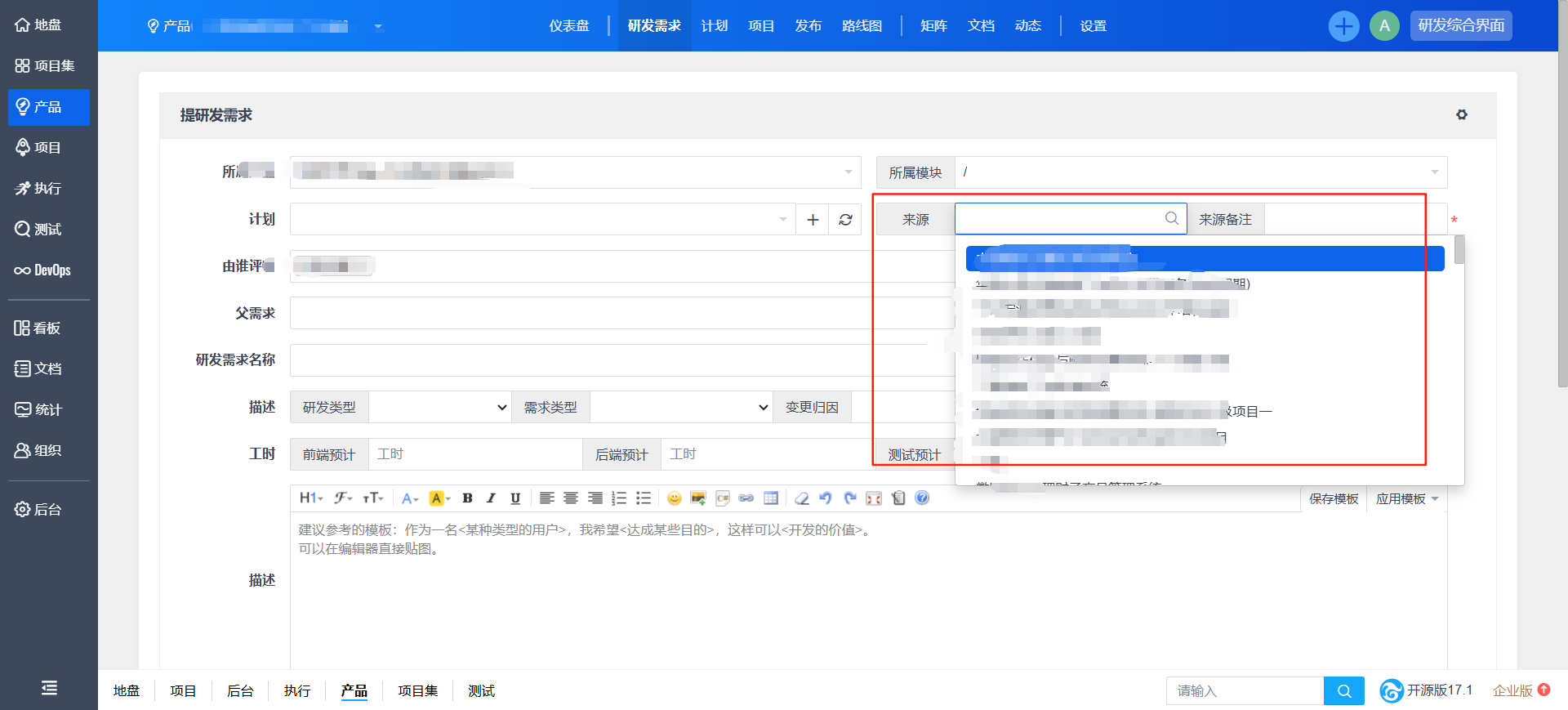Click the plus button to add a plan
The image size is (1568, 710).
813,220
